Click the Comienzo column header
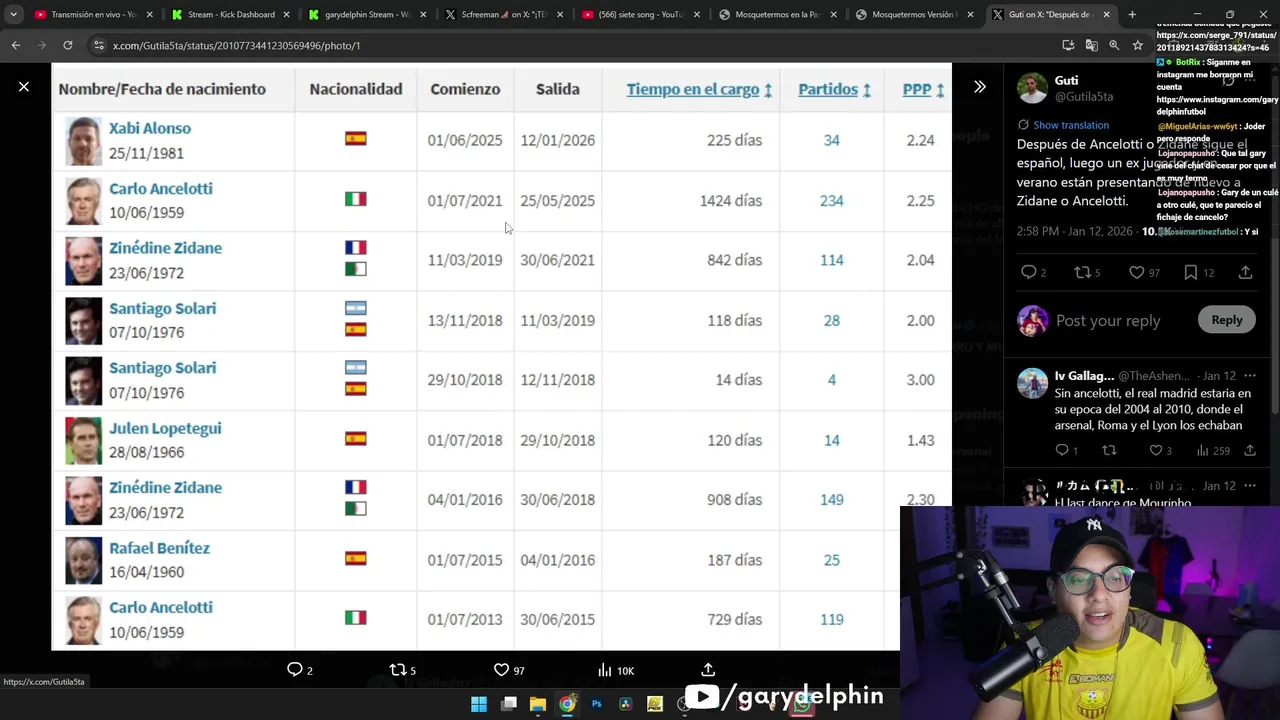 tap(465, 89)
